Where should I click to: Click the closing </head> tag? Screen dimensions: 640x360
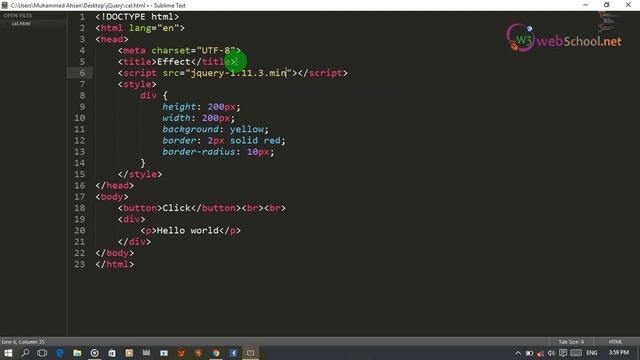pos(115,186)
